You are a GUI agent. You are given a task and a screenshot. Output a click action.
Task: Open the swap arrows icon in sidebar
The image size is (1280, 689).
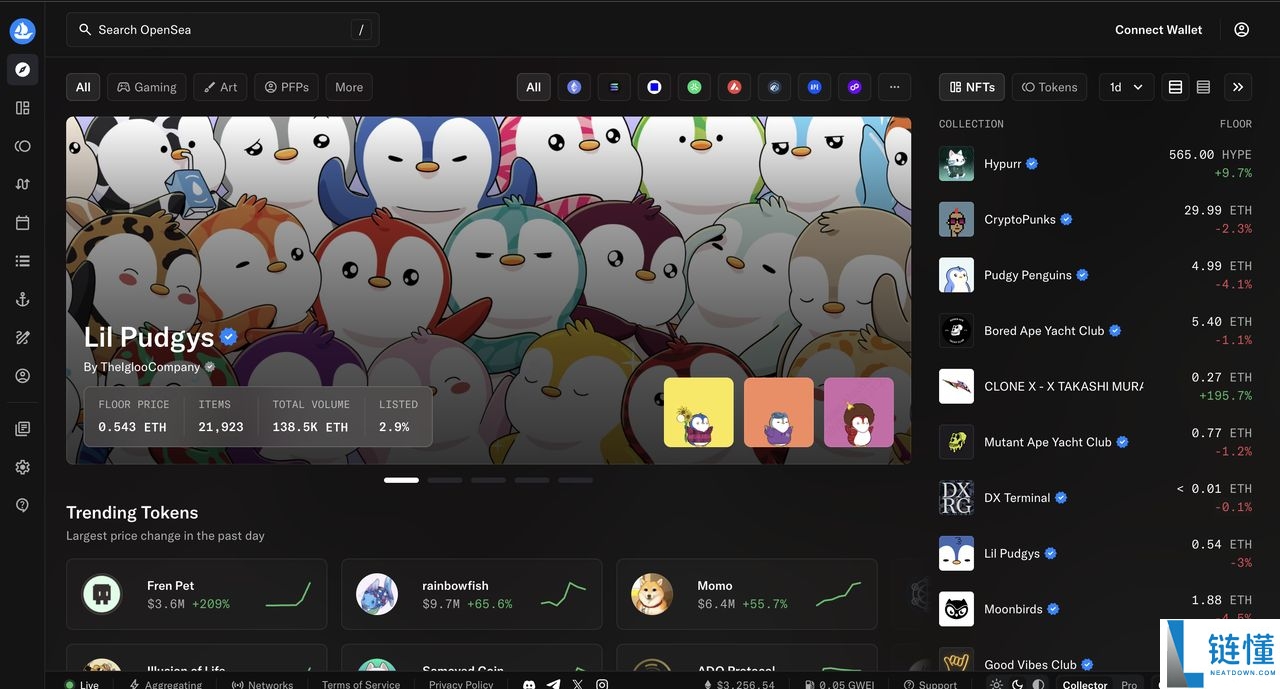pyautogui.click(x=22, y=184)
